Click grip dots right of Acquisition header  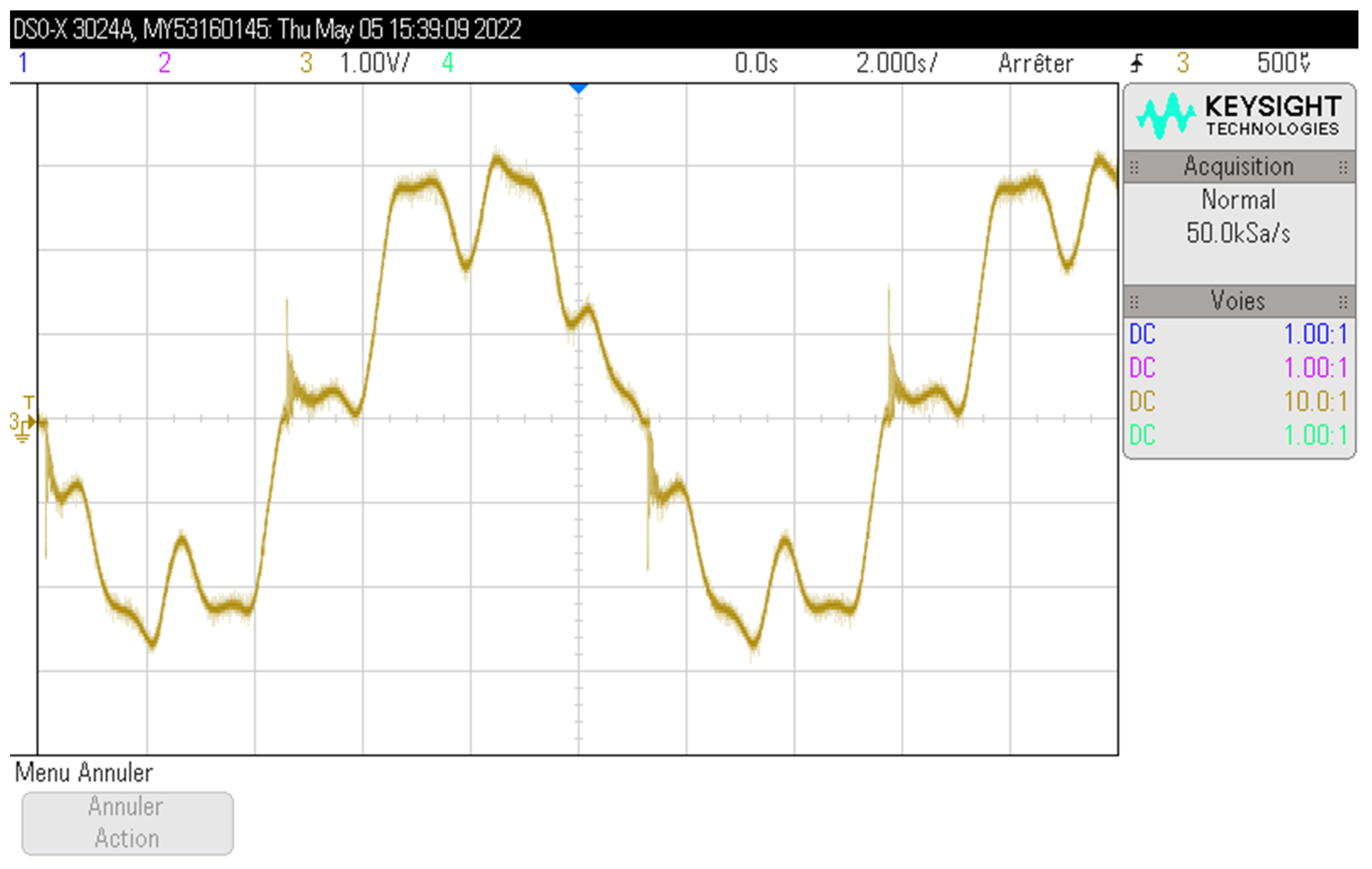1343,167
